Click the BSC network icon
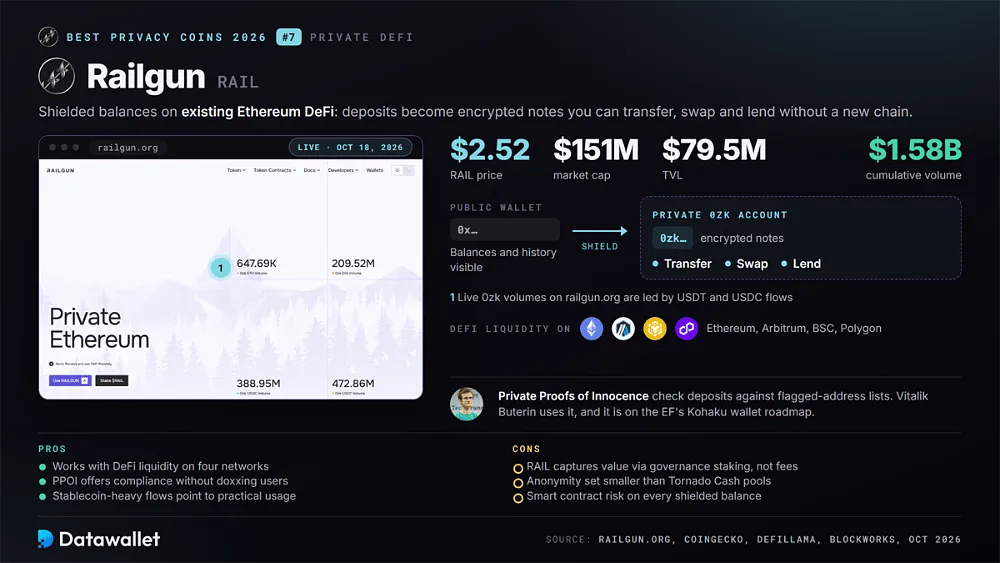Screen dimensions: 1000x563 click(655, 328)
